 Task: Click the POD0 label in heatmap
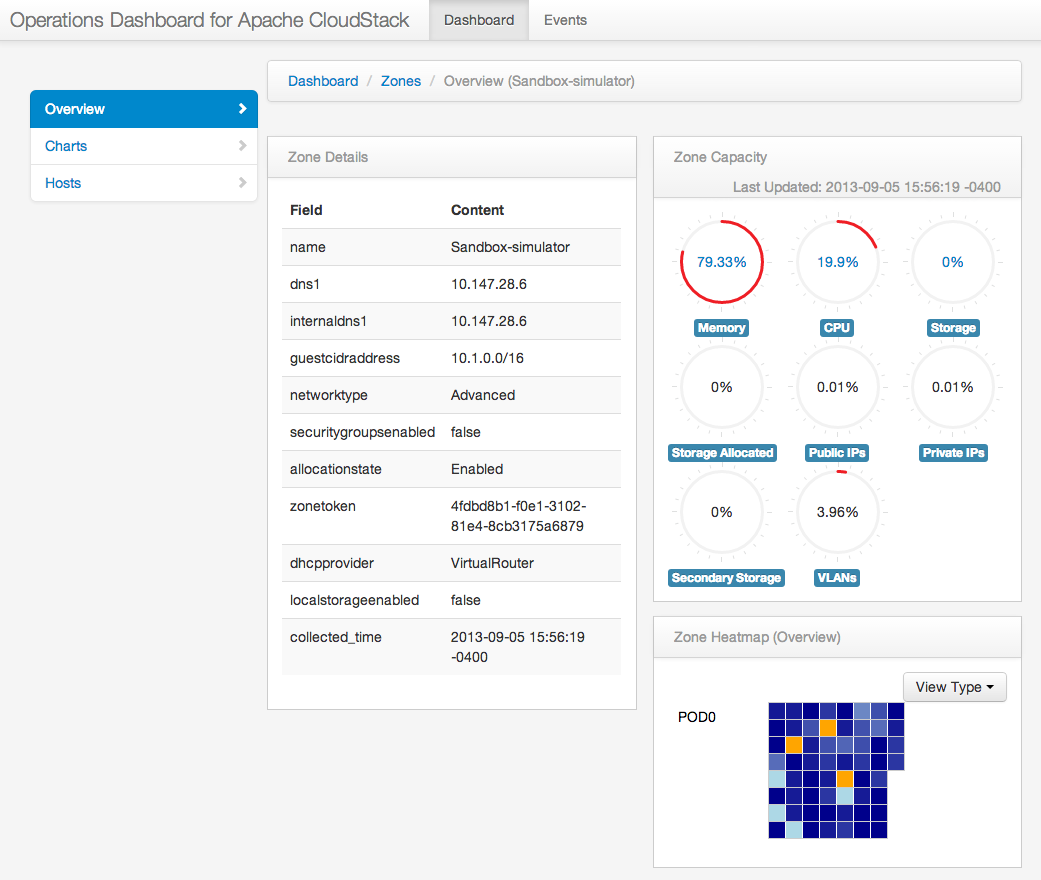tap(696, 717)
